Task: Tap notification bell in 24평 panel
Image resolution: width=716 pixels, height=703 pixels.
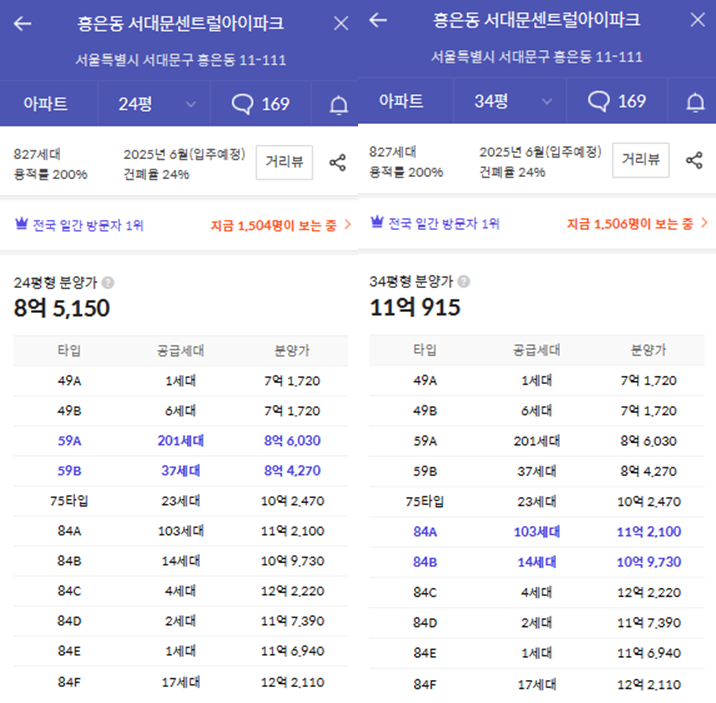Action: click(338, 105)
